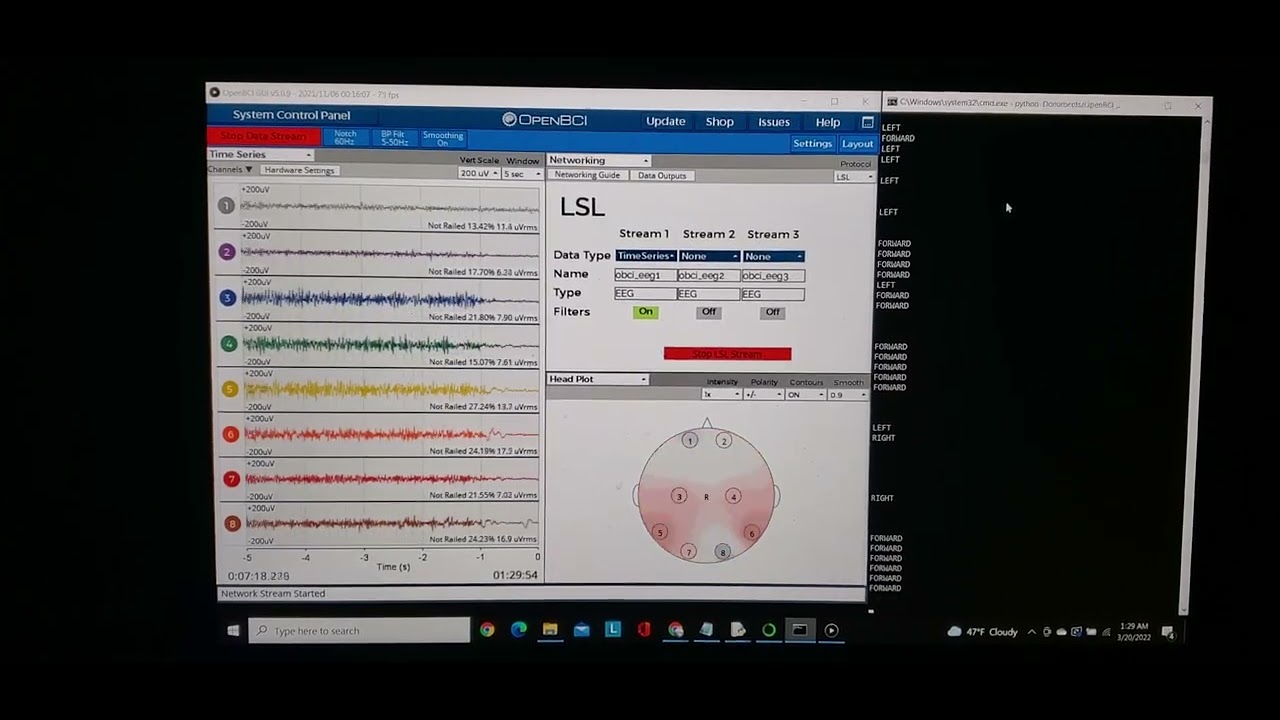Open Microsoft Edge from taskbar

click(518, 630)
